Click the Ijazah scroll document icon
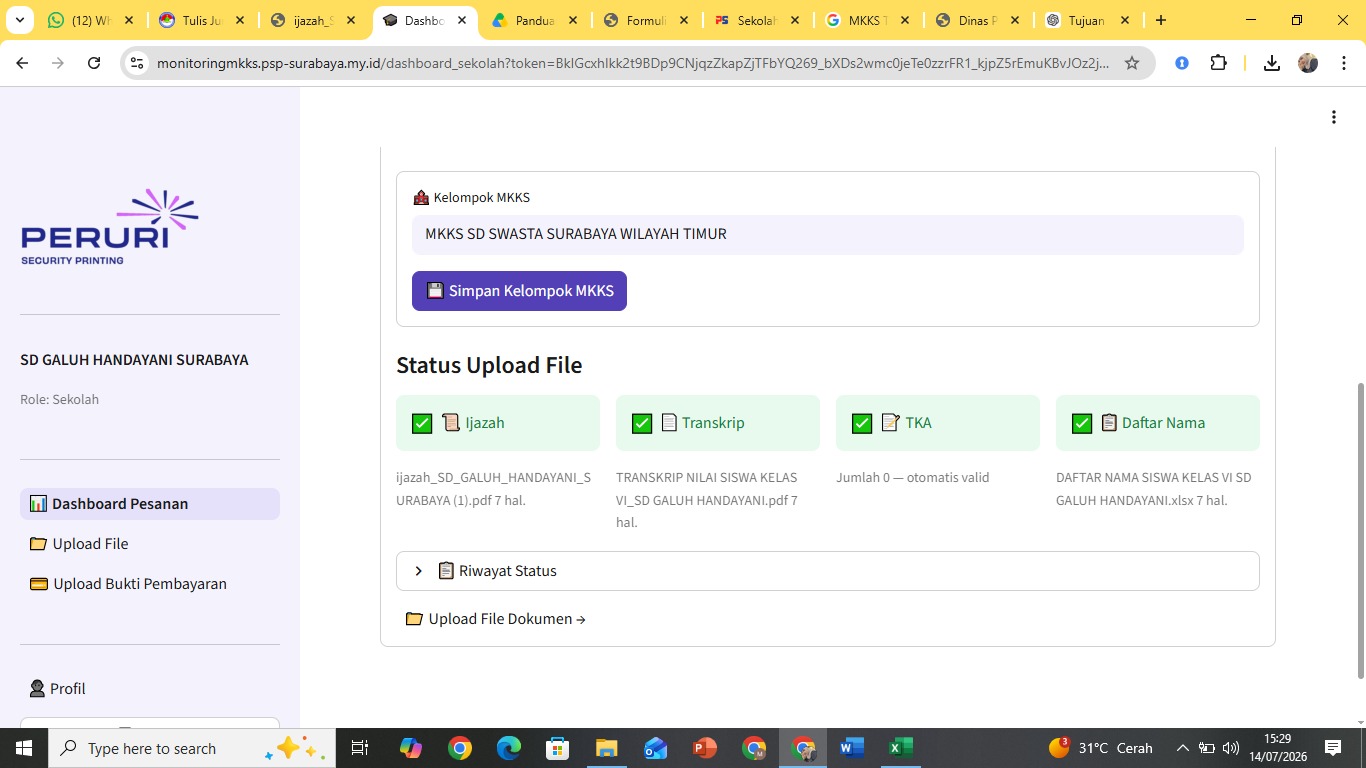 coord(451,422)
